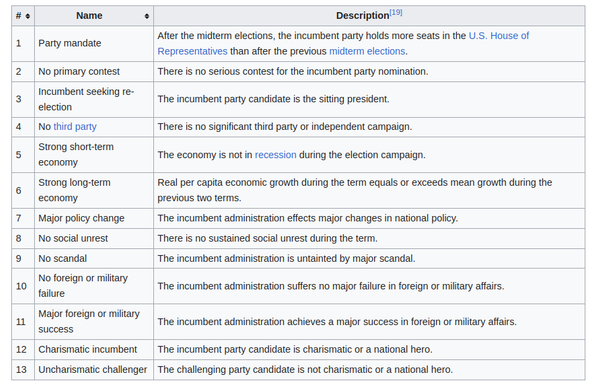Click the Name column sort arrows

(x=147, y=16)
